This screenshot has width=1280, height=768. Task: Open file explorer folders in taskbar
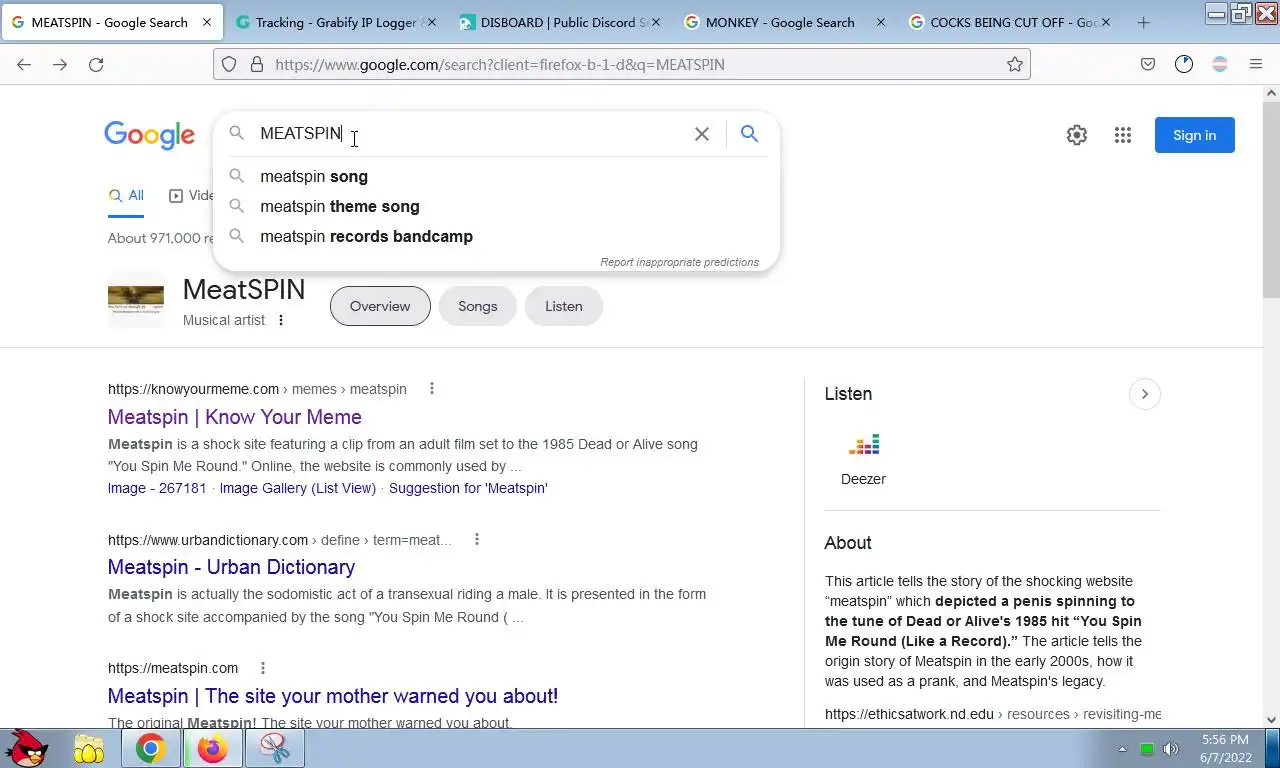(89, 748)
